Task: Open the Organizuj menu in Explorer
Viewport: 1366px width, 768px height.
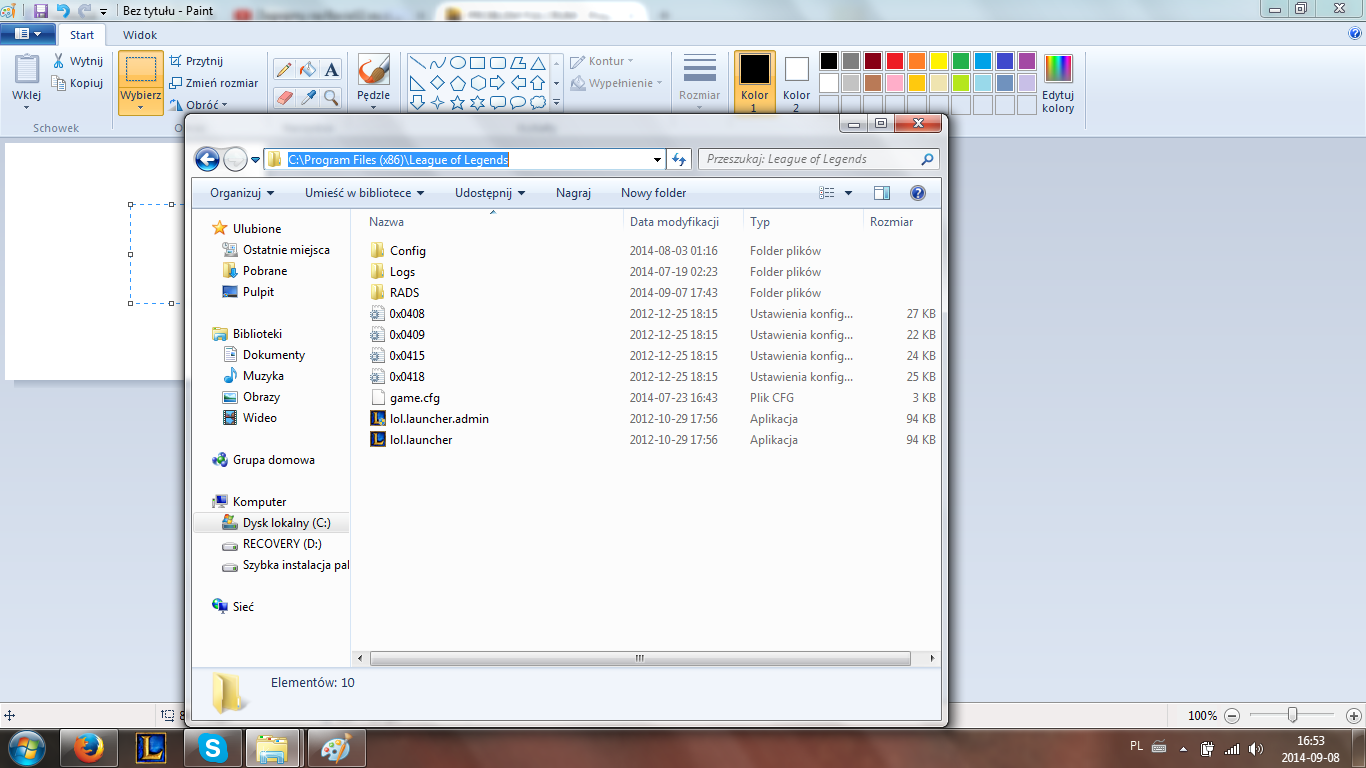Action: click(x=241, y=193)
